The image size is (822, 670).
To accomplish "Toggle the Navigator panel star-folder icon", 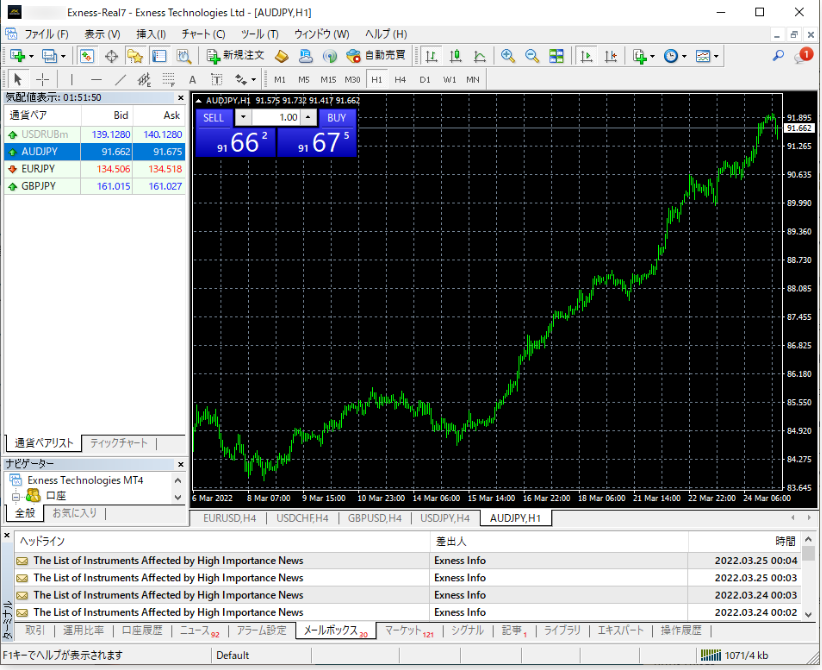I will click(135, 56).
